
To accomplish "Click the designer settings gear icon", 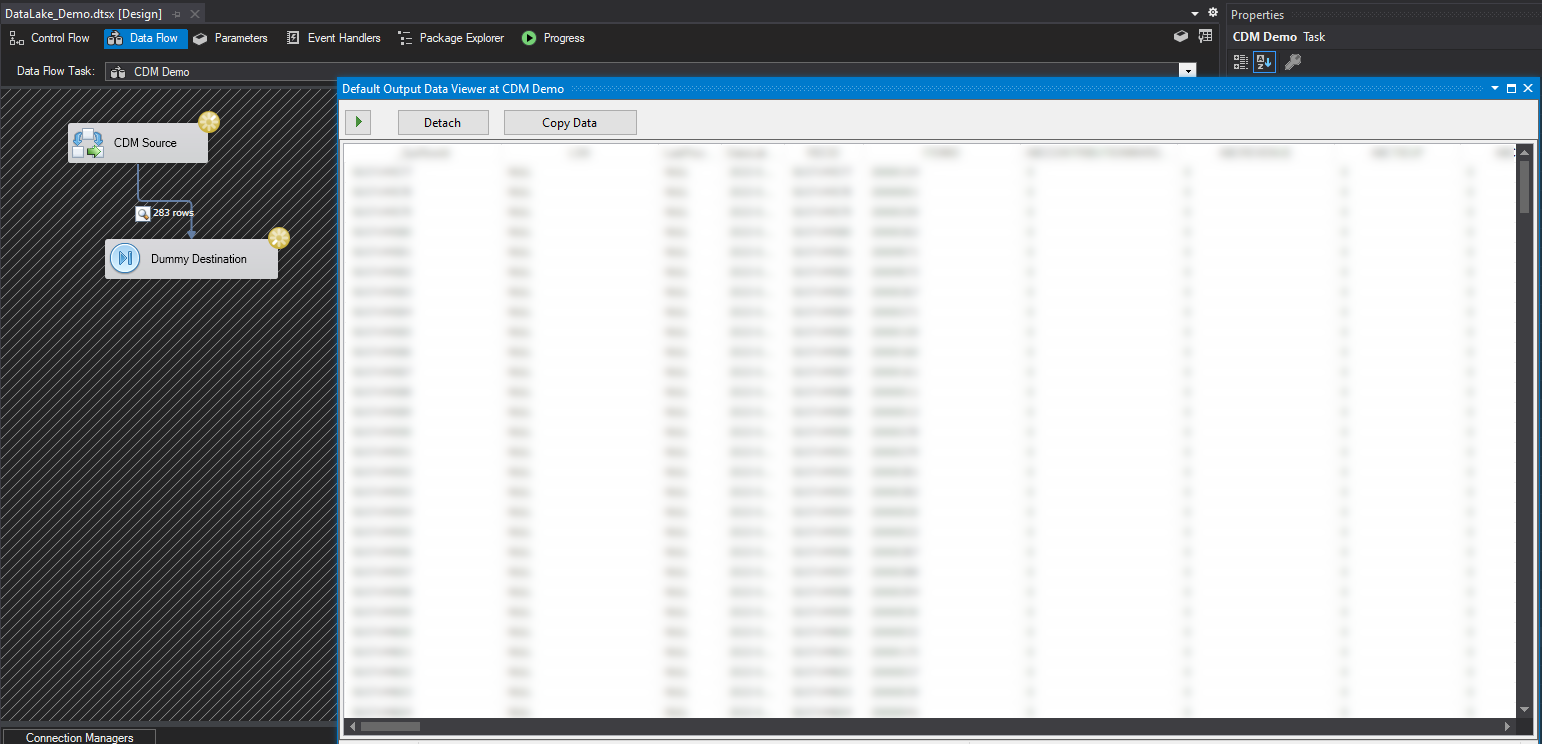I will click(1213, 13).
